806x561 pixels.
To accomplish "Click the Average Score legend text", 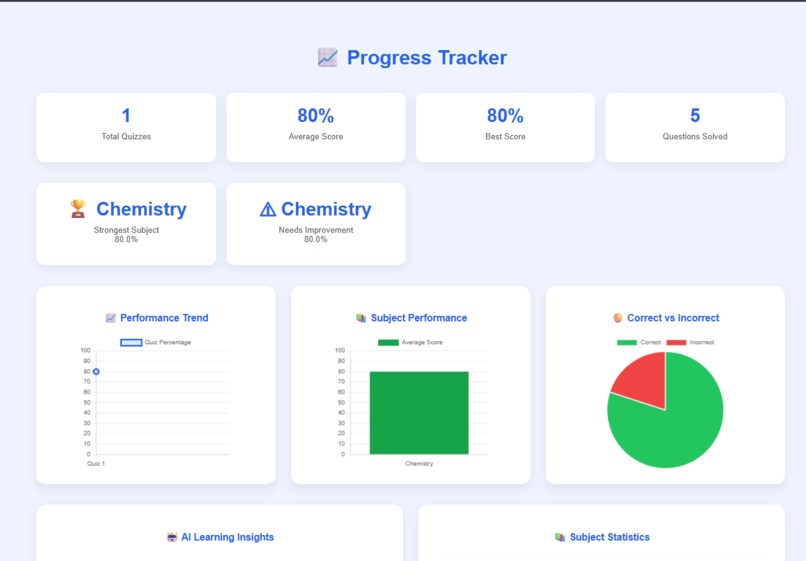I will (x=422, y=342).
